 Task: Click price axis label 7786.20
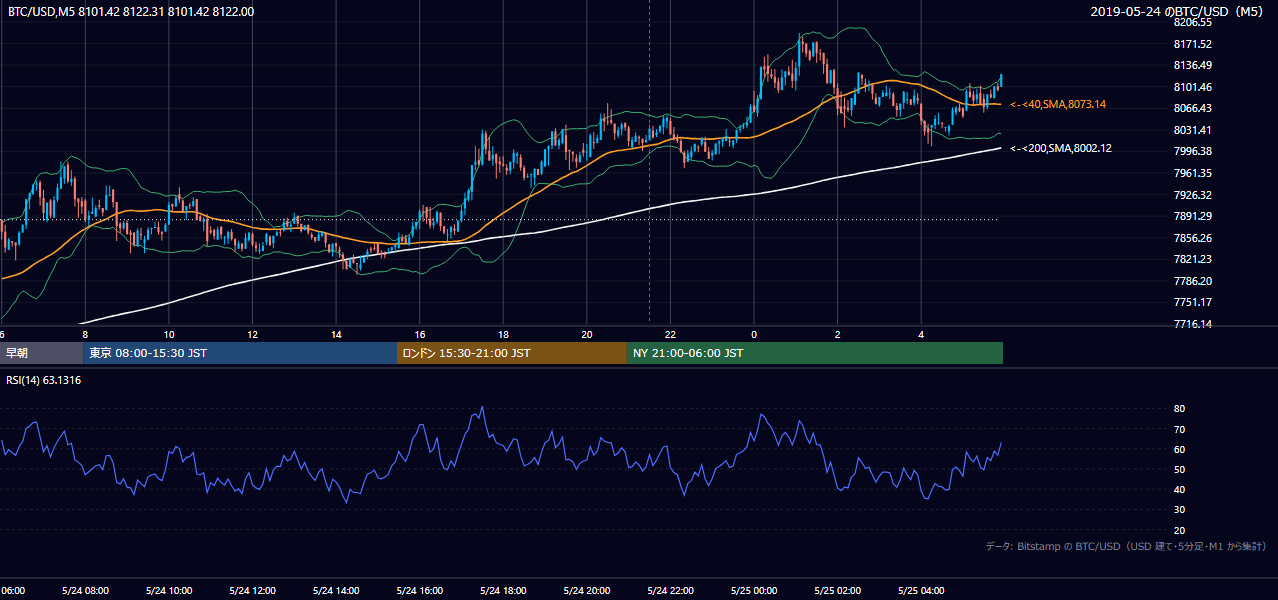pos(1193,281)
